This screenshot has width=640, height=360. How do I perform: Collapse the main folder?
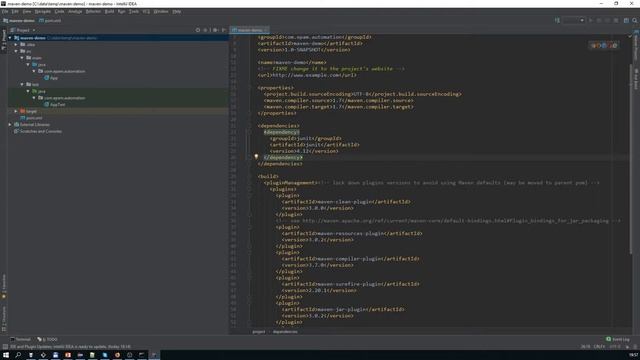tap(22, 58)
